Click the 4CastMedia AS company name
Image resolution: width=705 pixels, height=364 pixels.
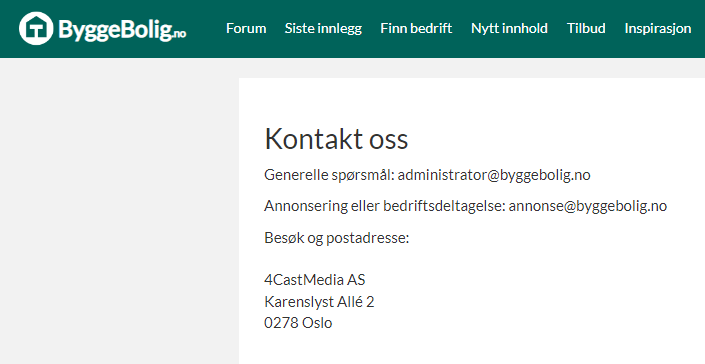pyautogui.click(x=315, y=280)
